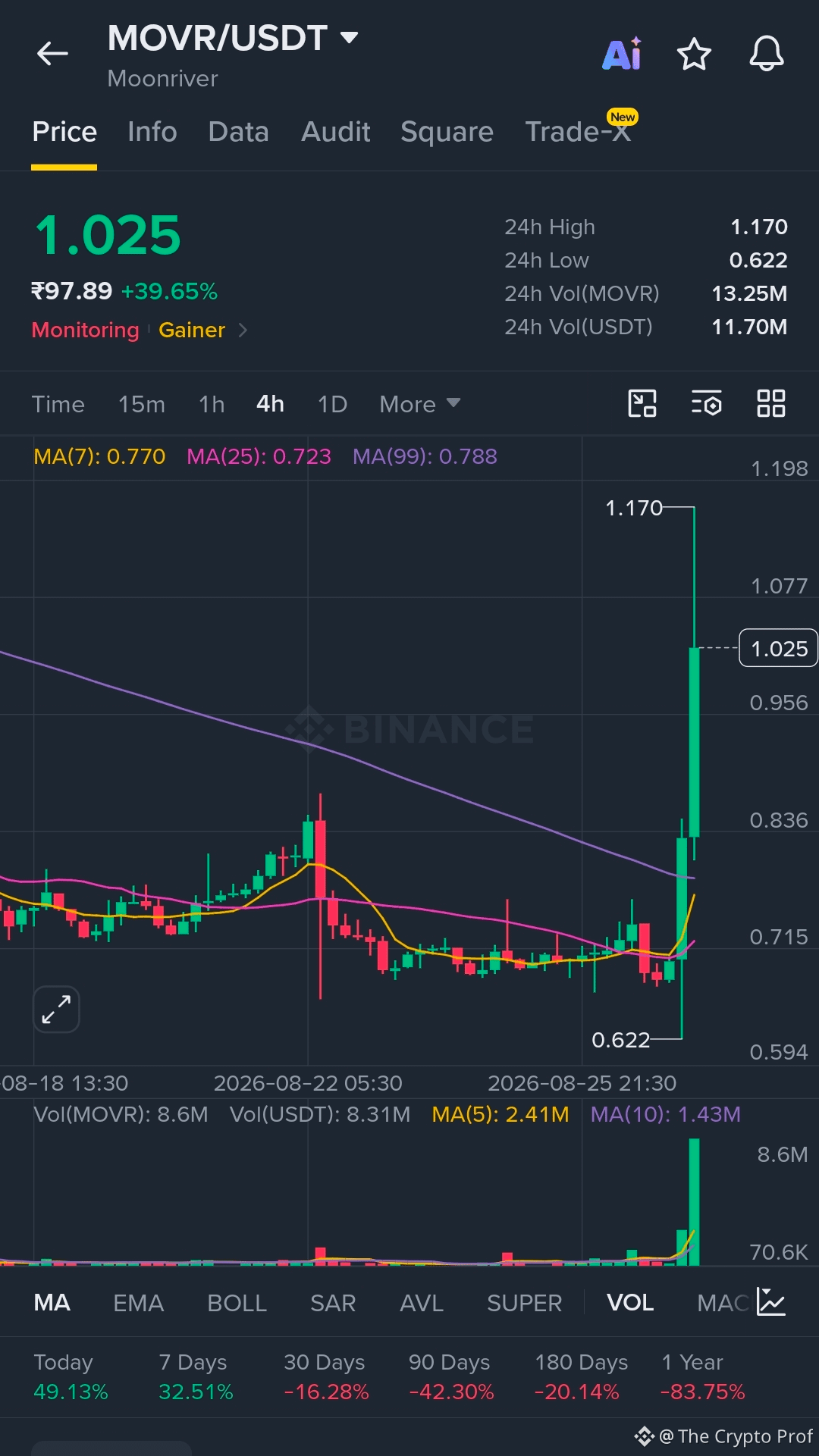Expand chart to fullscreen

click(x=56, y=1010)
